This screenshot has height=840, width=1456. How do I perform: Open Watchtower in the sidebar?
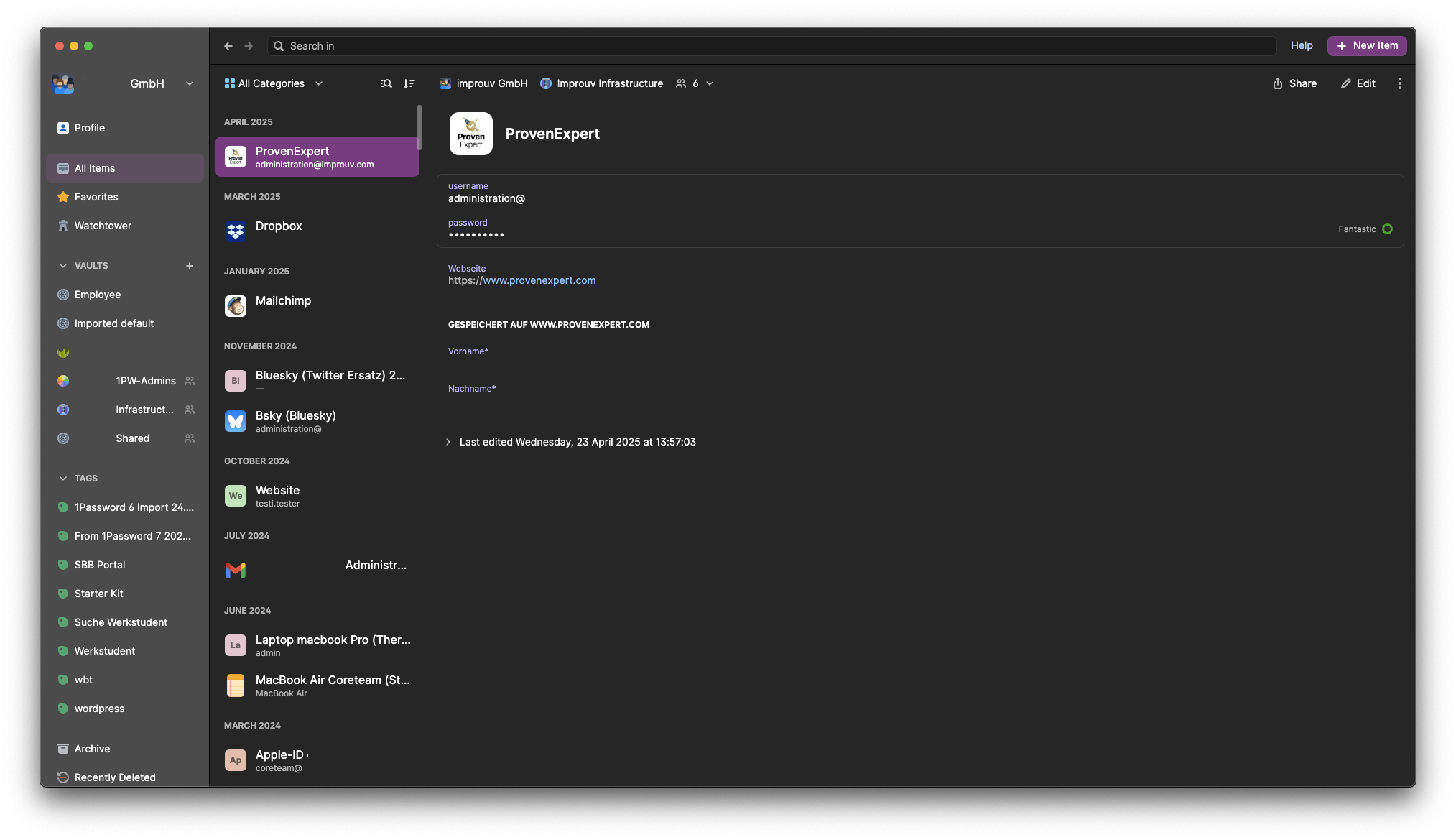click(x=103, y=226)
